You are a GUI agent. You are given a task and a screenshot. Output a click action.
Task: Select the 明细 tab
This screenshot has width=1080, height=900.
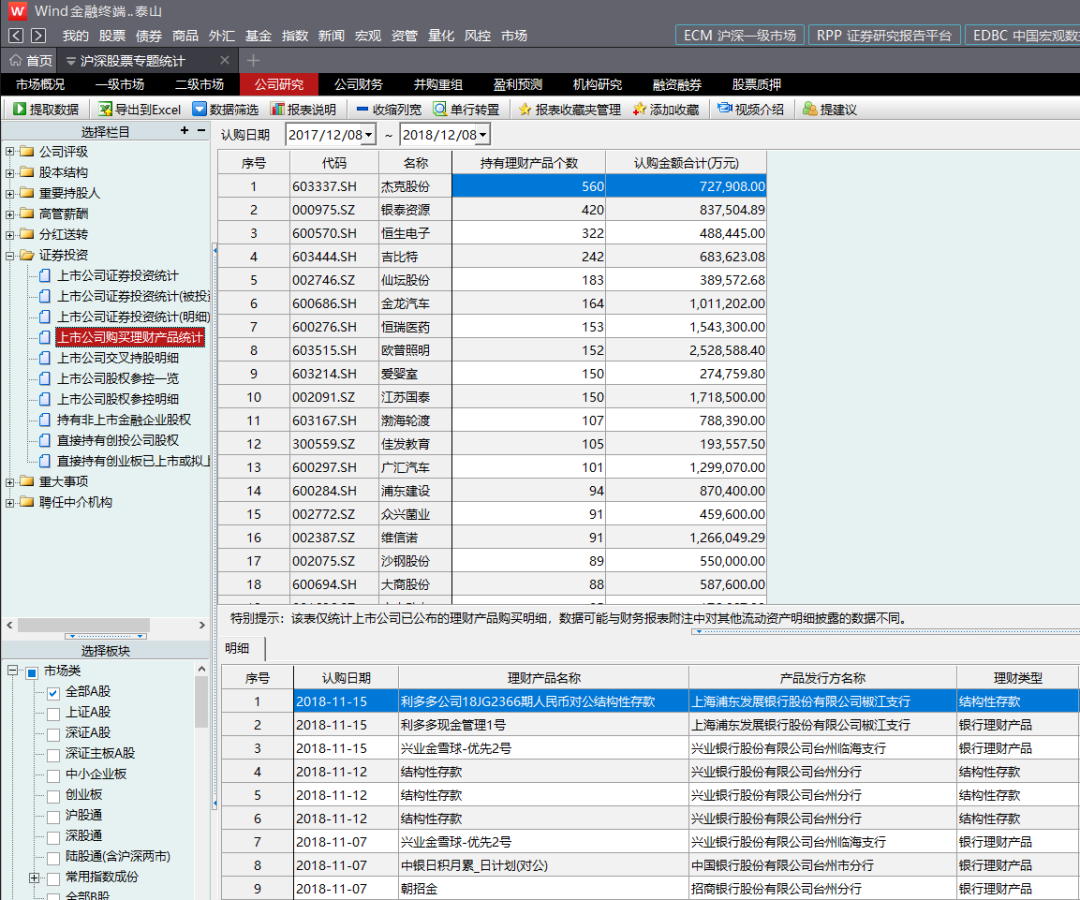pos(238,648)
